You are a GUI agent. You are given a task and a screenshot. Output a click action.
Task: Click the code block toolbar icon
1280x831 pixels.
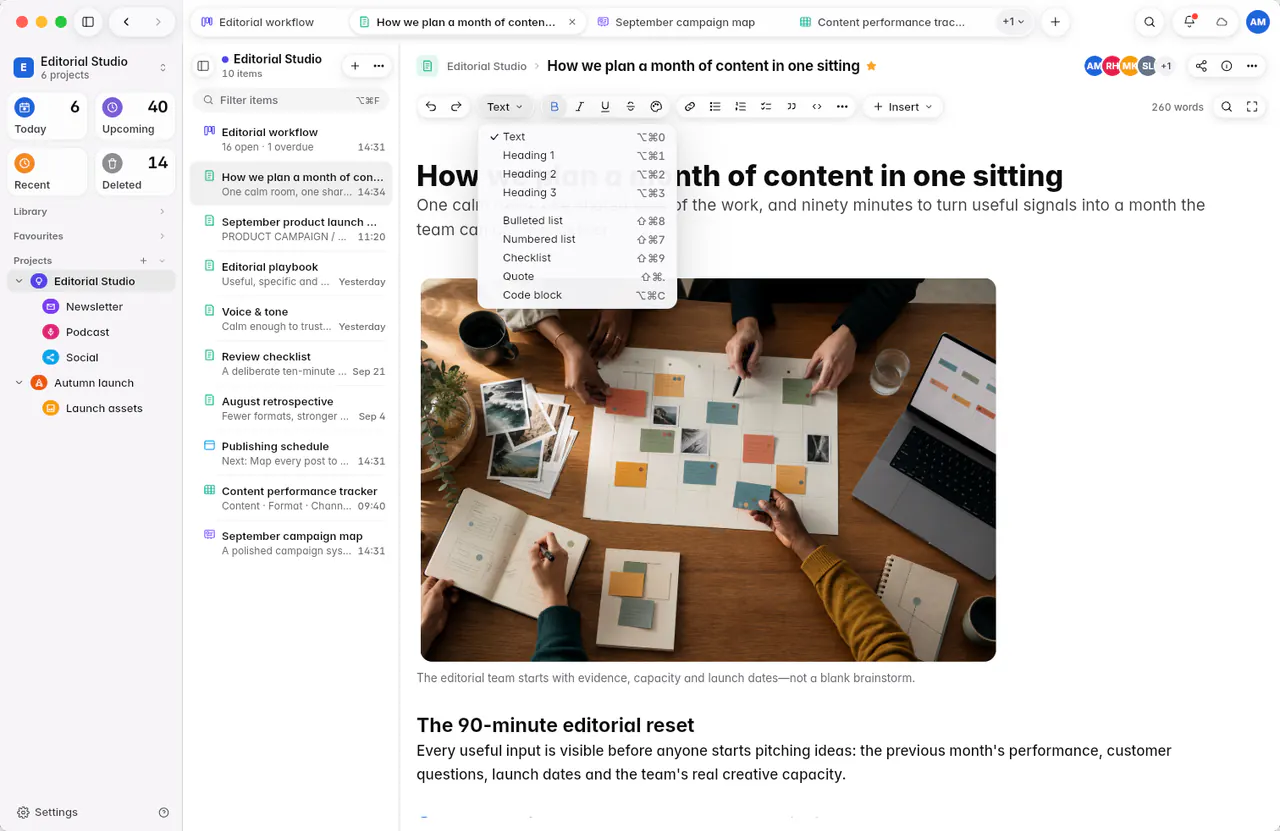click(817, 107)
